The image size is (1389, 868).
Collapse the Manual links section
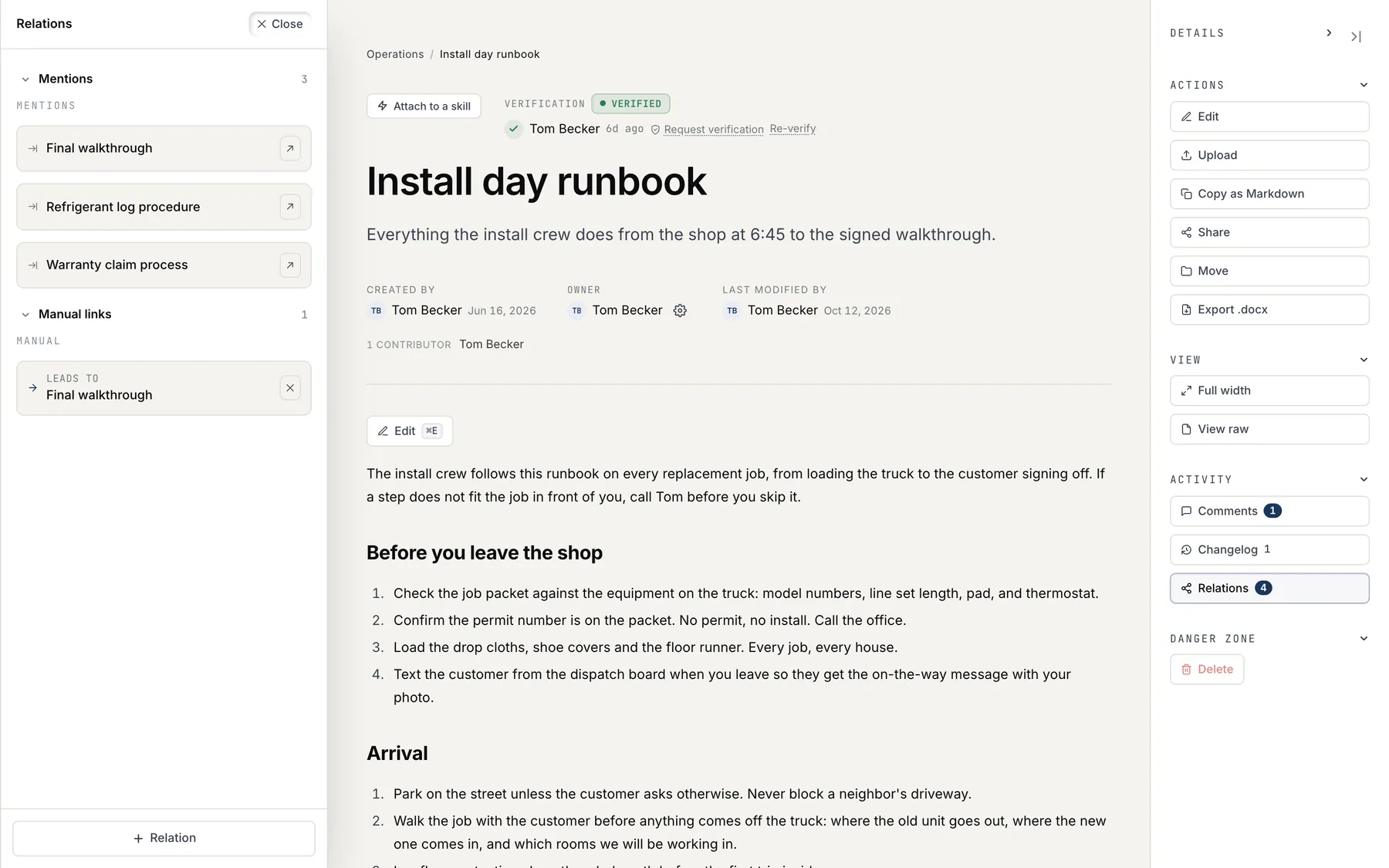coord(25,314)
